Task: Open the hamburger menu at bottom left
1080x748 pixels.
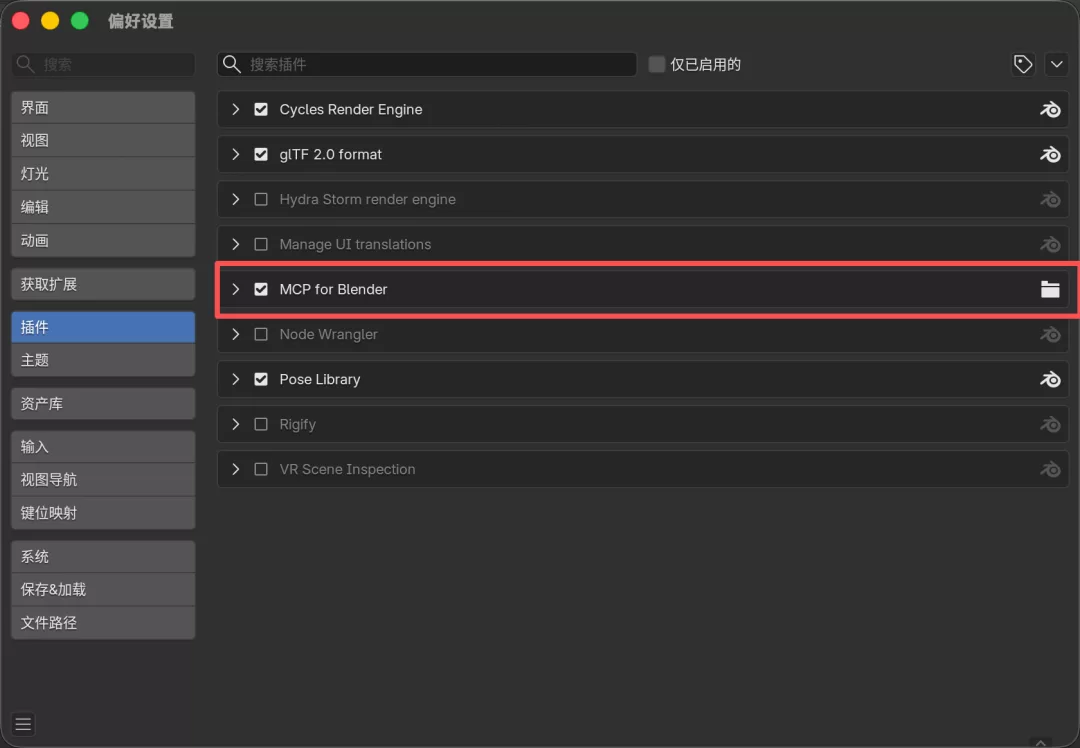Action: (x=23, y=724)
